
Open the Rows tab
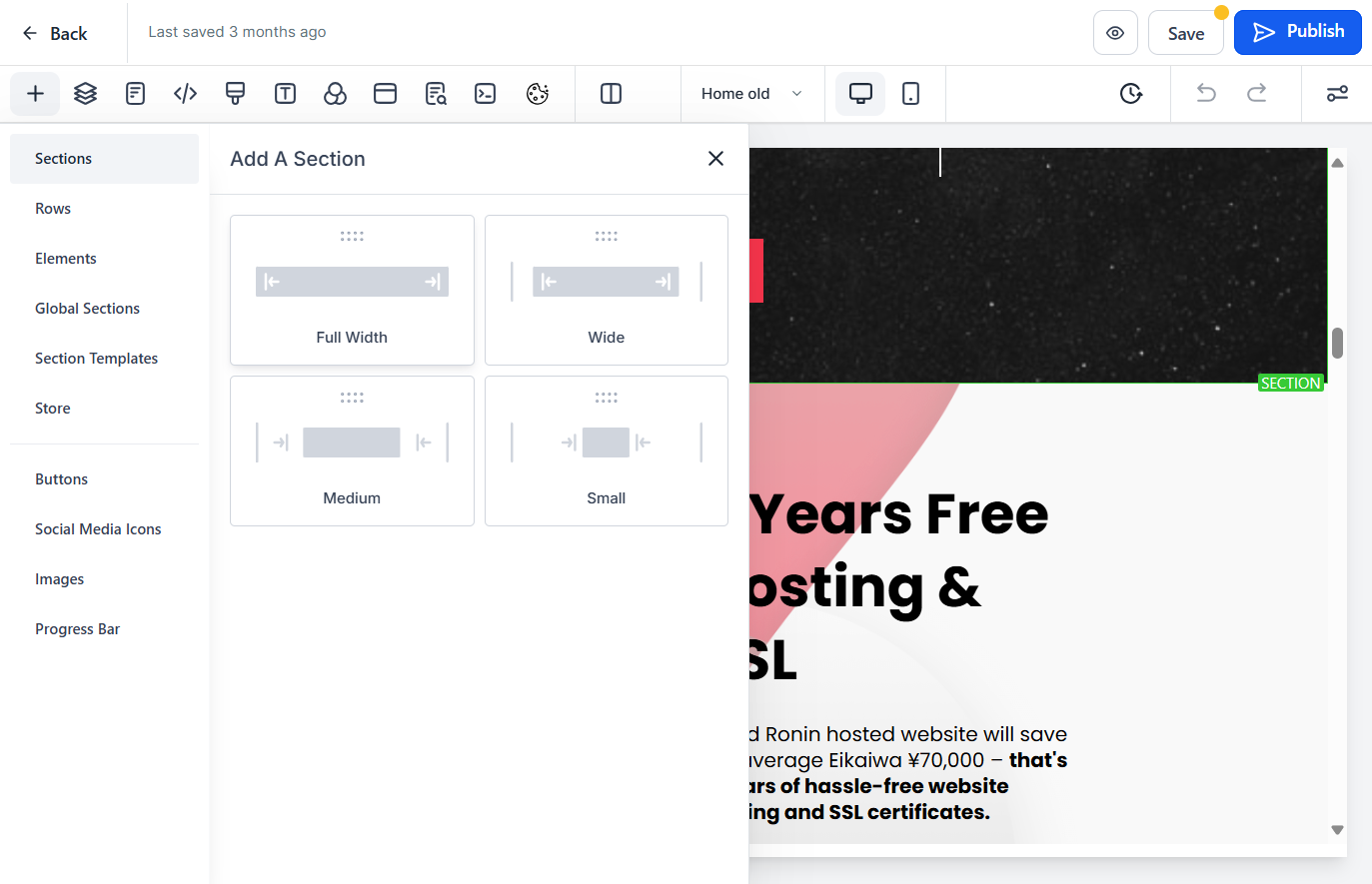(104, 209)
